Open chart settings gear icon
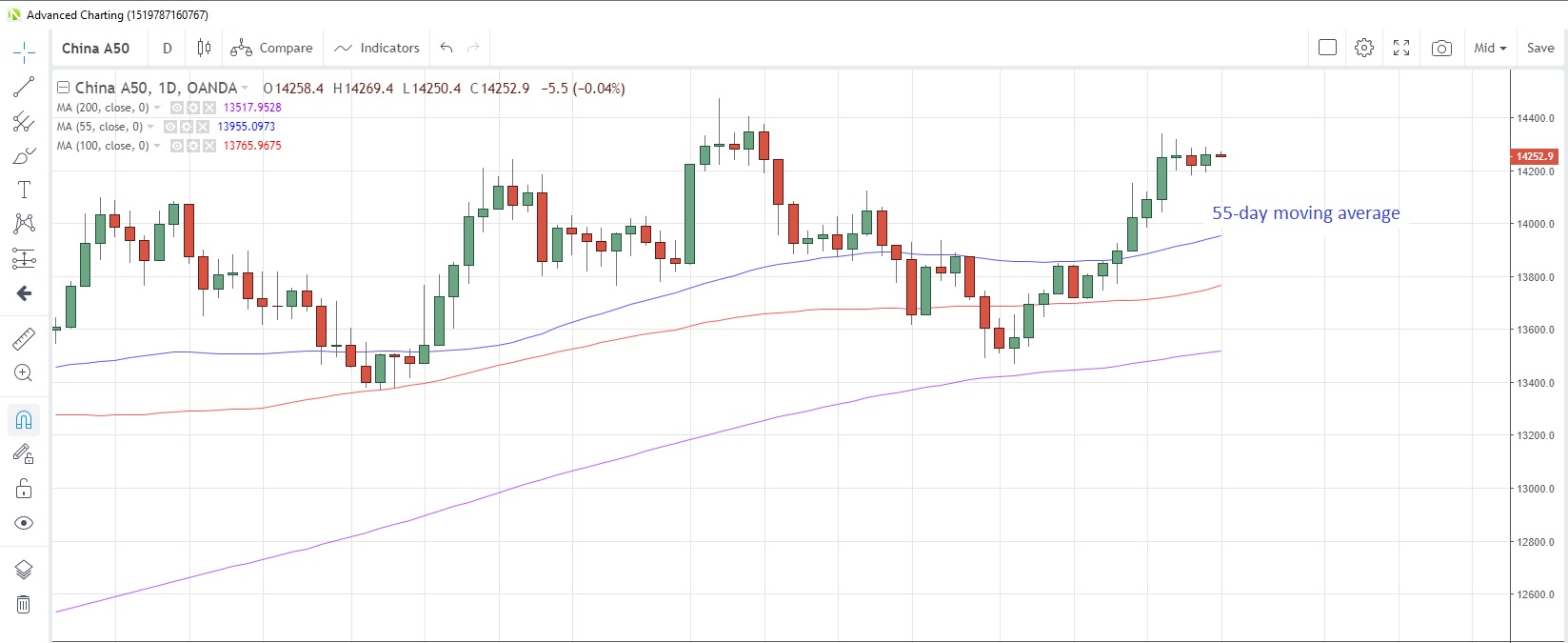1568x643 pixels. pyautogui.click(x=1364, y=48)
